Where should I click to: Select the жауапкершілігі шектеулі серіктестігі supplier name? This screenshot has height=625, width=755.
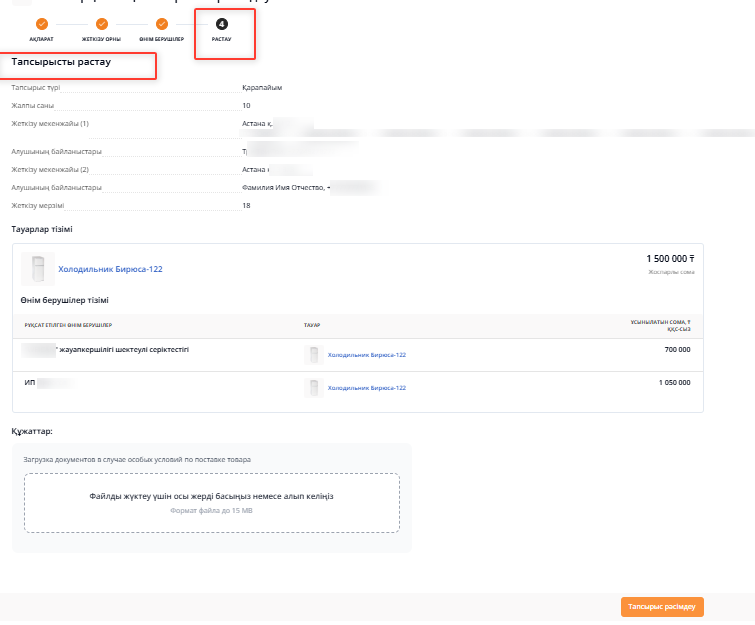point(124,350)
